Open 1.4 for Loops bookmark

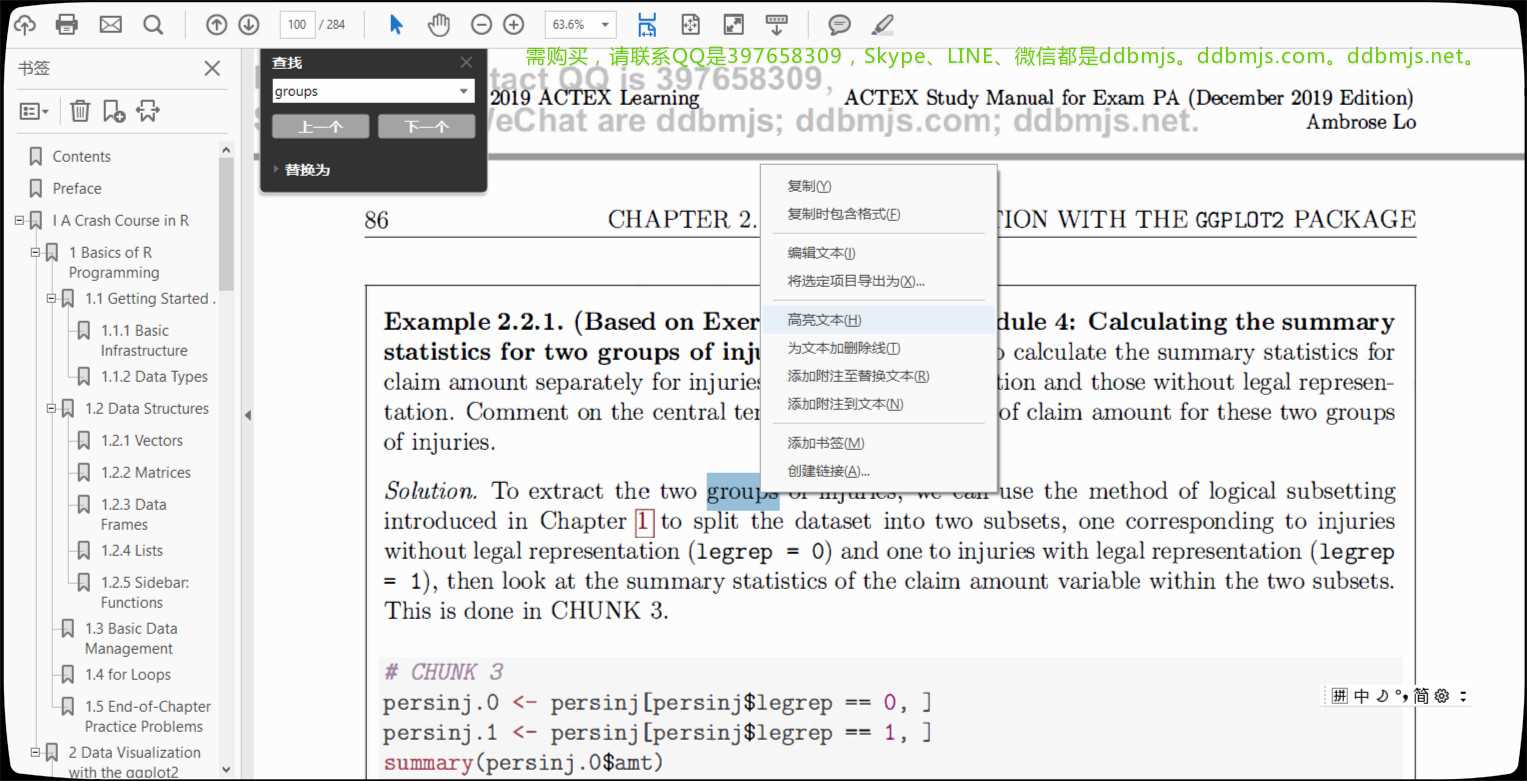coord(127,674)
